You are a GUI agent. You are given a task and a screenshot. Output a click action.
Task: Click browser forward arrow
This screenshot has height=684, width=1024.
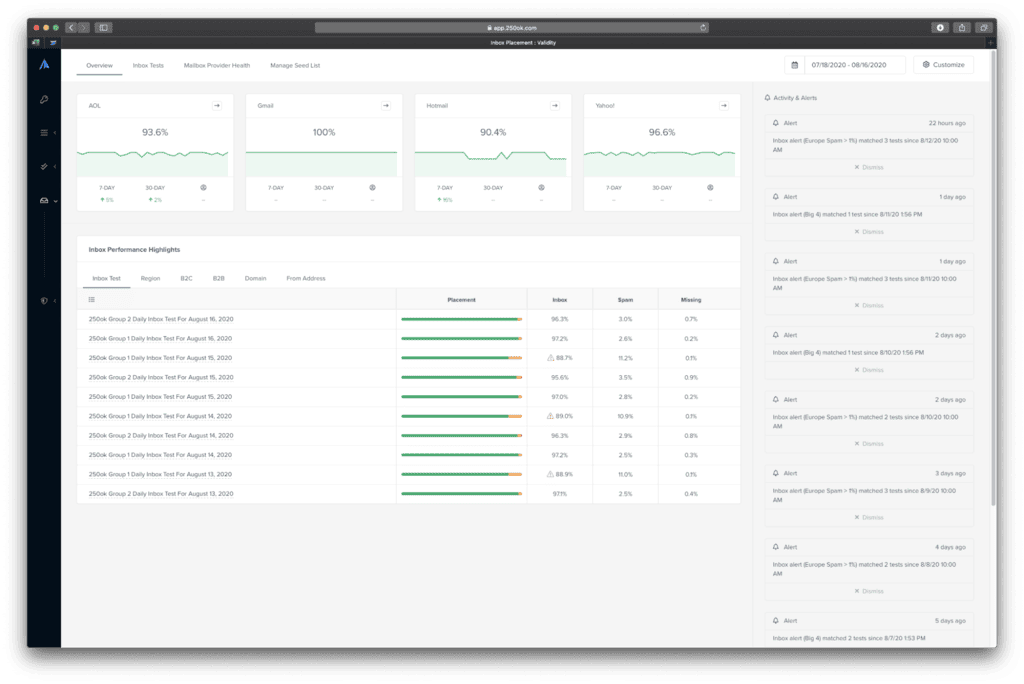pyautogui.click(x=84, y=27)
